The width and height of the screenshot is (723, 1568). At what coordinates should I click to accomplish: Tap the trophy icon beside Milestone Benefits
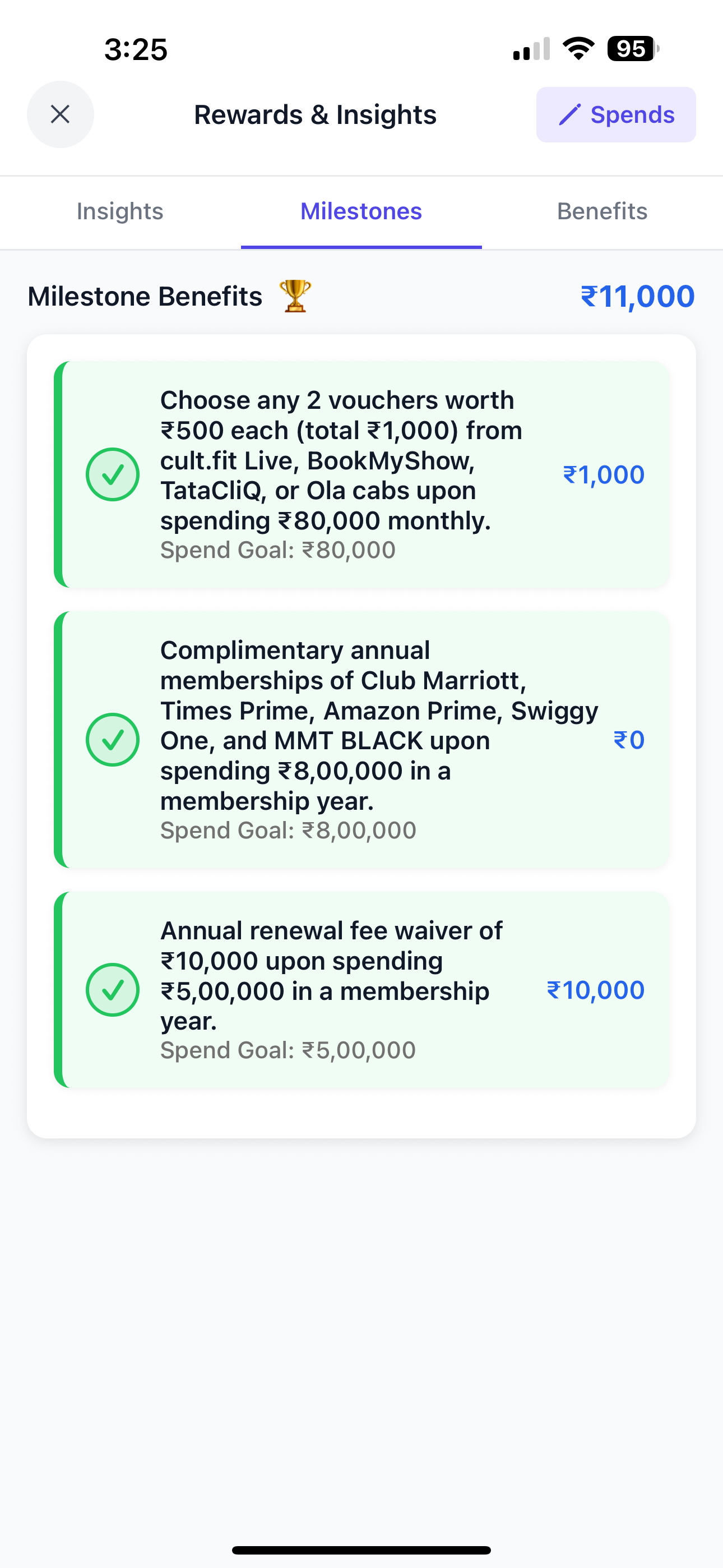point(295,297)
